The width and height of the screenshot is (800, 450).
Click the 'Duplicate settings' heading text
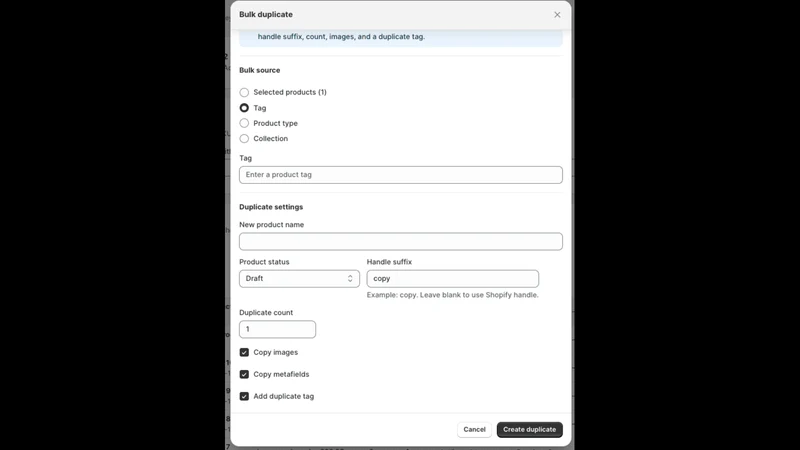271,207
